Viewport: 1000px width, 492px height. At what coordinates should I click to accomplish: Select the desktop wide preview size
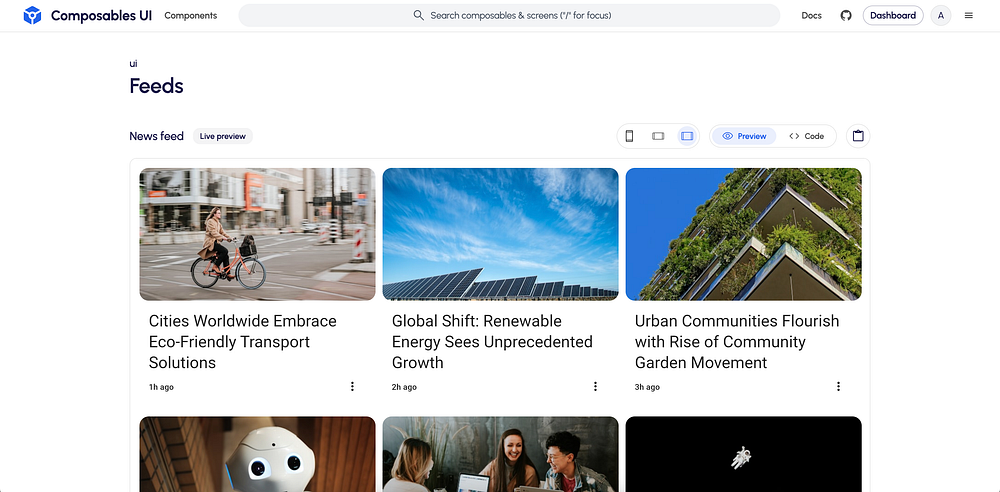[687, 136]
